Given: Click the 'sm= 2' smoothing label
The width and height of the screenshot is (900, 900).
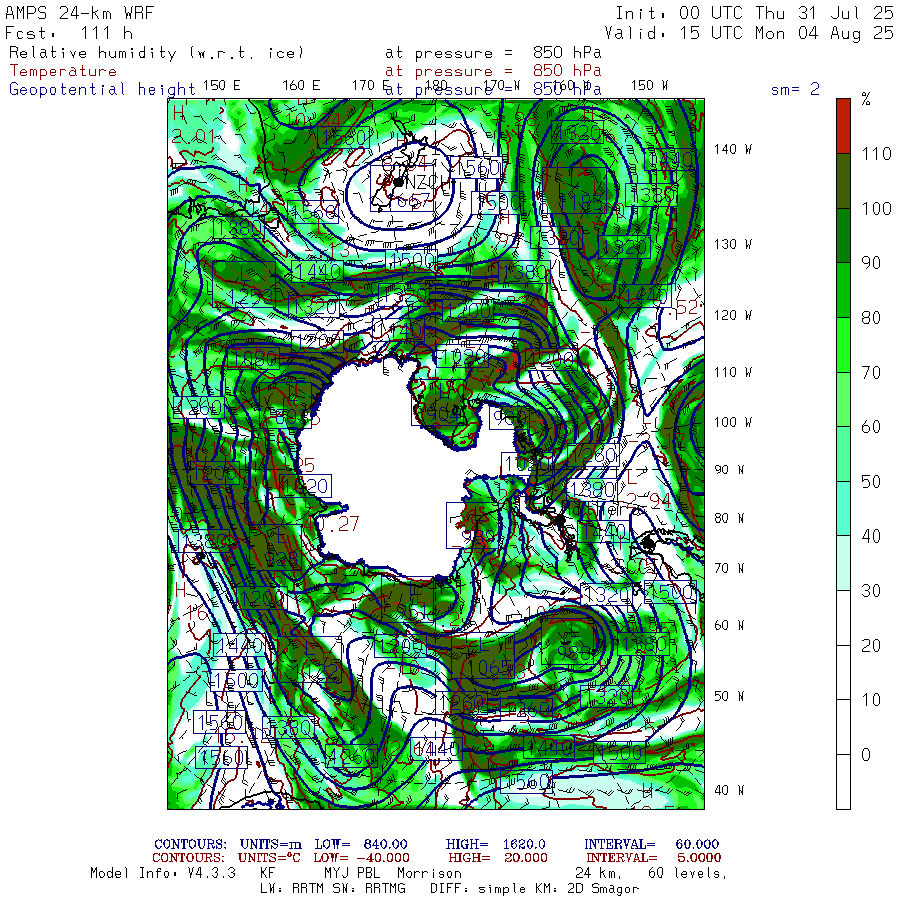Looking at the screenshot, I should point(795,89).
